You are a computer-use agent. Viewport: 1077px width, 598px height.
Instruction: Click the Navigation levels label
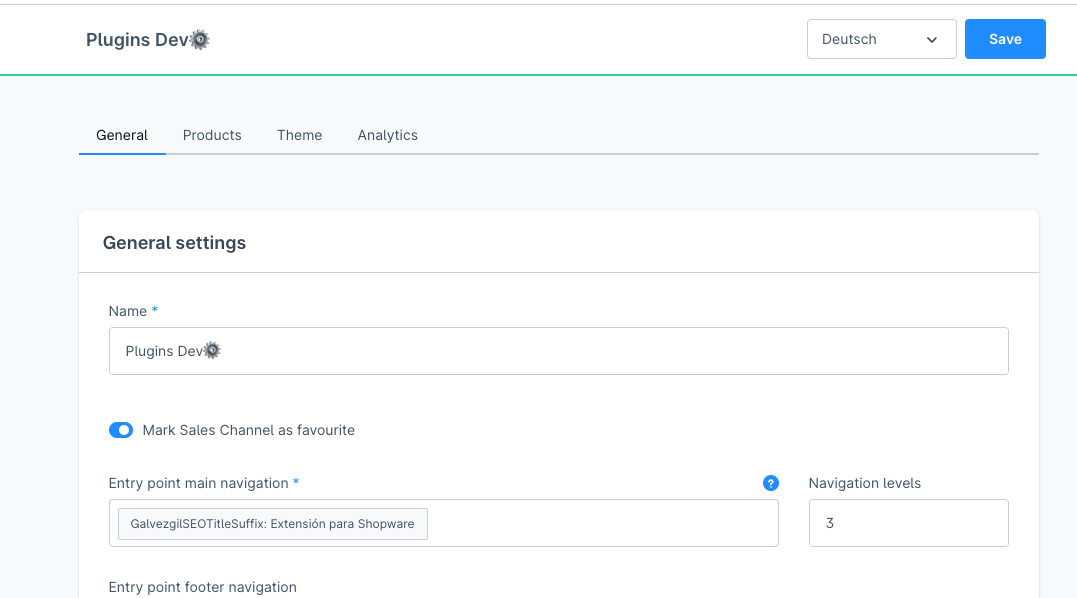click(x=865, y=483)
